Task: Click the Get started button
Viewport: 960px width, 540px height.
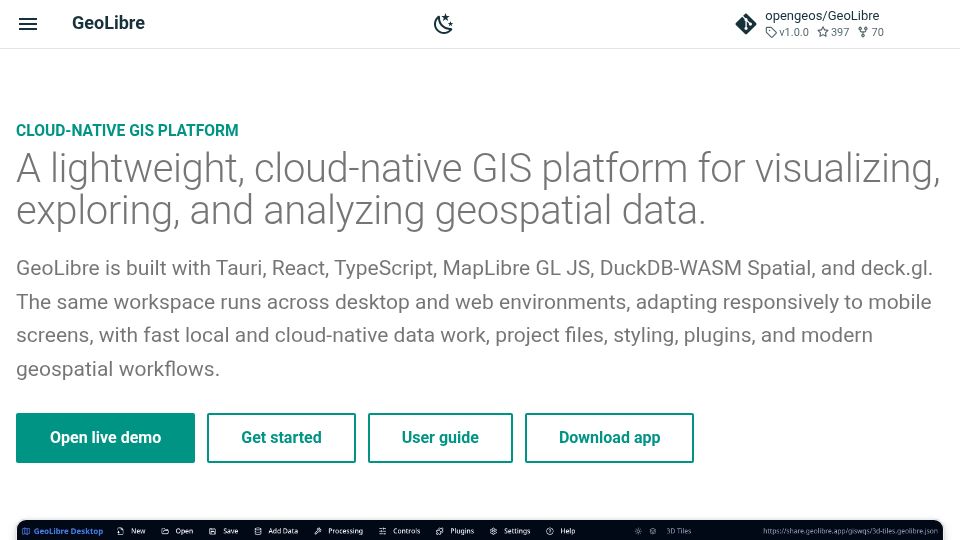Action: pos(281,438)
